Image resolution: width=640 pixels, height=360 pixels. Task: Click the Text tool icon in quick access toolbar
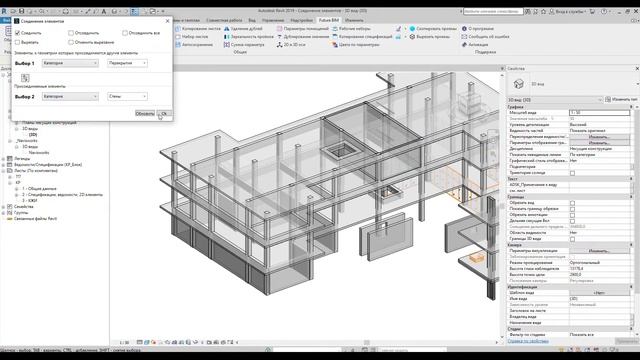(x=104, y=11)
